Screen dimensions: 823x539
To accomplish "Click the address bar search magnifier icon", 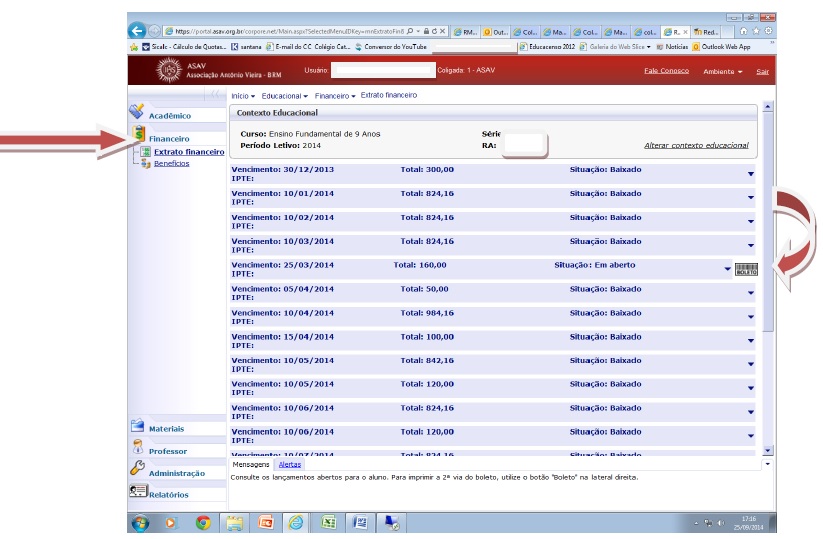I will pyautogui.click(x=410, y=31).
